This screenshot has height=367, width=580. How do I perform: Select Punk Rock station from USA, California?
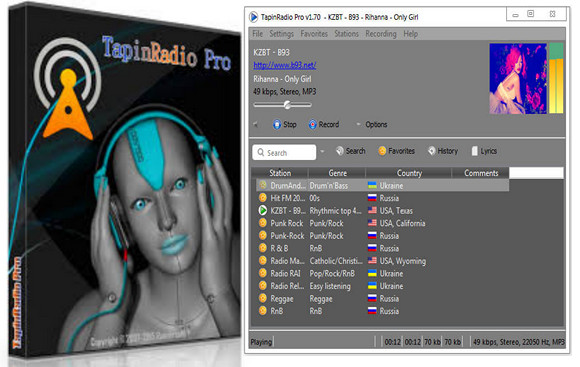coord(287,223)
